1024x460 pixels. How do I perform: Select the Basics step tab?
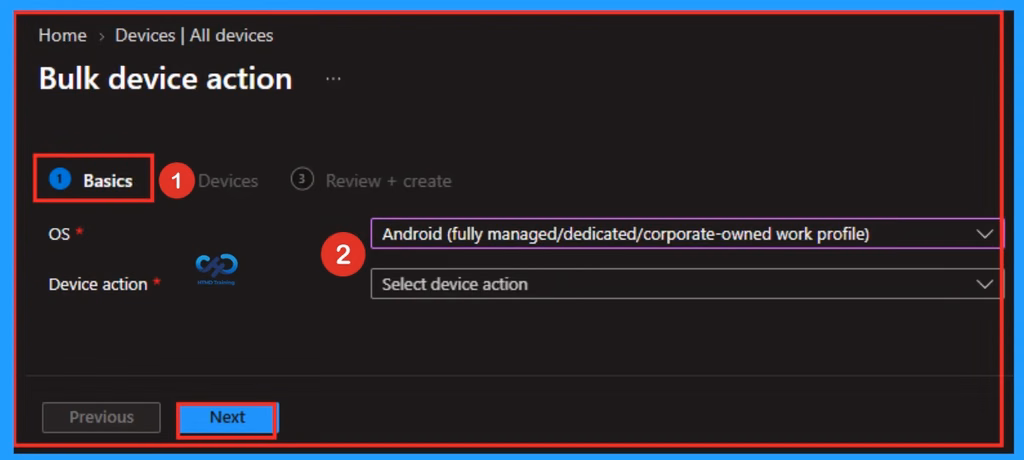(x=91, y=180)
